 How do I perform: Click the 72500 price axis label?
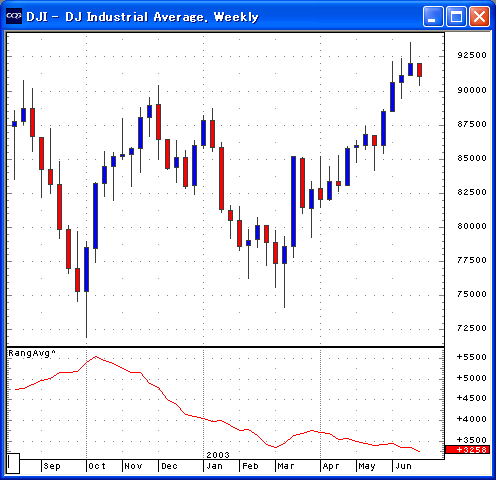(x=472, y=328)
